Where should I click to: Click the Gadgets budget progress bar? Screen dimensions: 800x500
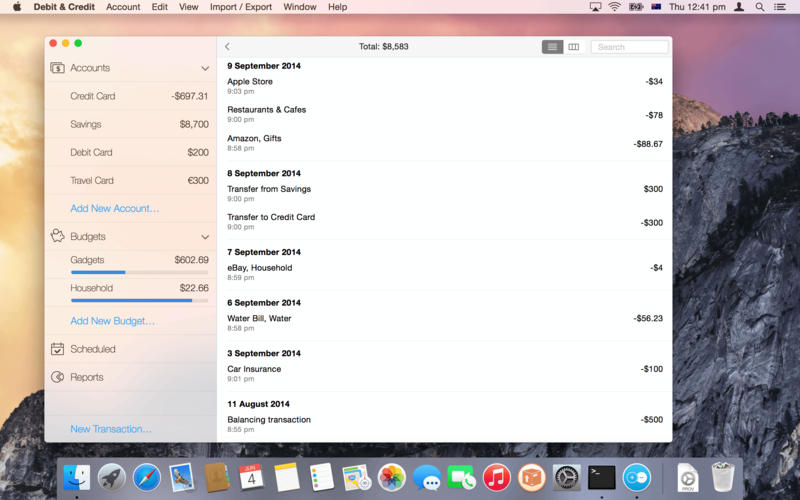pyautogui.click(x=139, y=272)
